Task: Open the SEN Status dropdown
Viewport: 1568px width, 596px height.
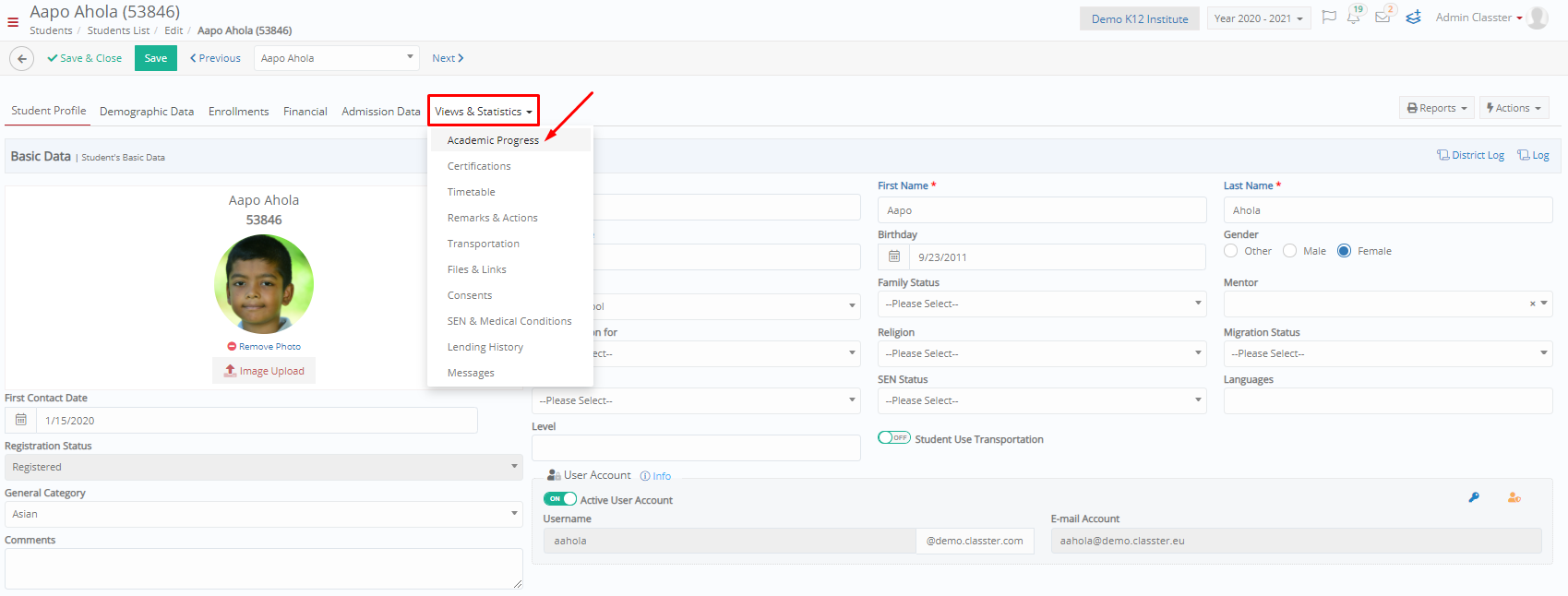Action: [x=1042, y=400]
